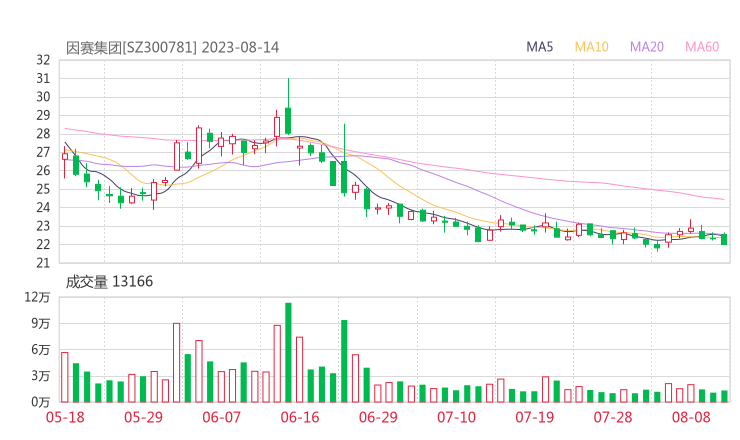Click the 12万 volume axis label
Image resolution: width=740 pixels, height=440 pixels.
point(37,297)
